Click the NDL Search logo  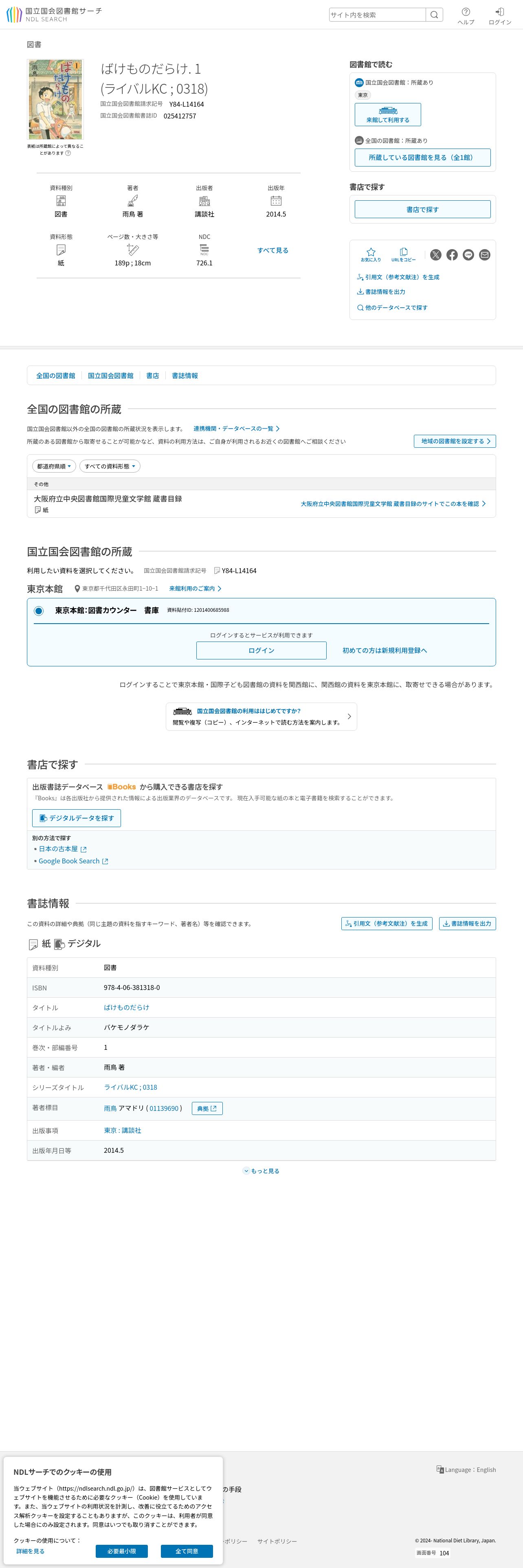54,15
